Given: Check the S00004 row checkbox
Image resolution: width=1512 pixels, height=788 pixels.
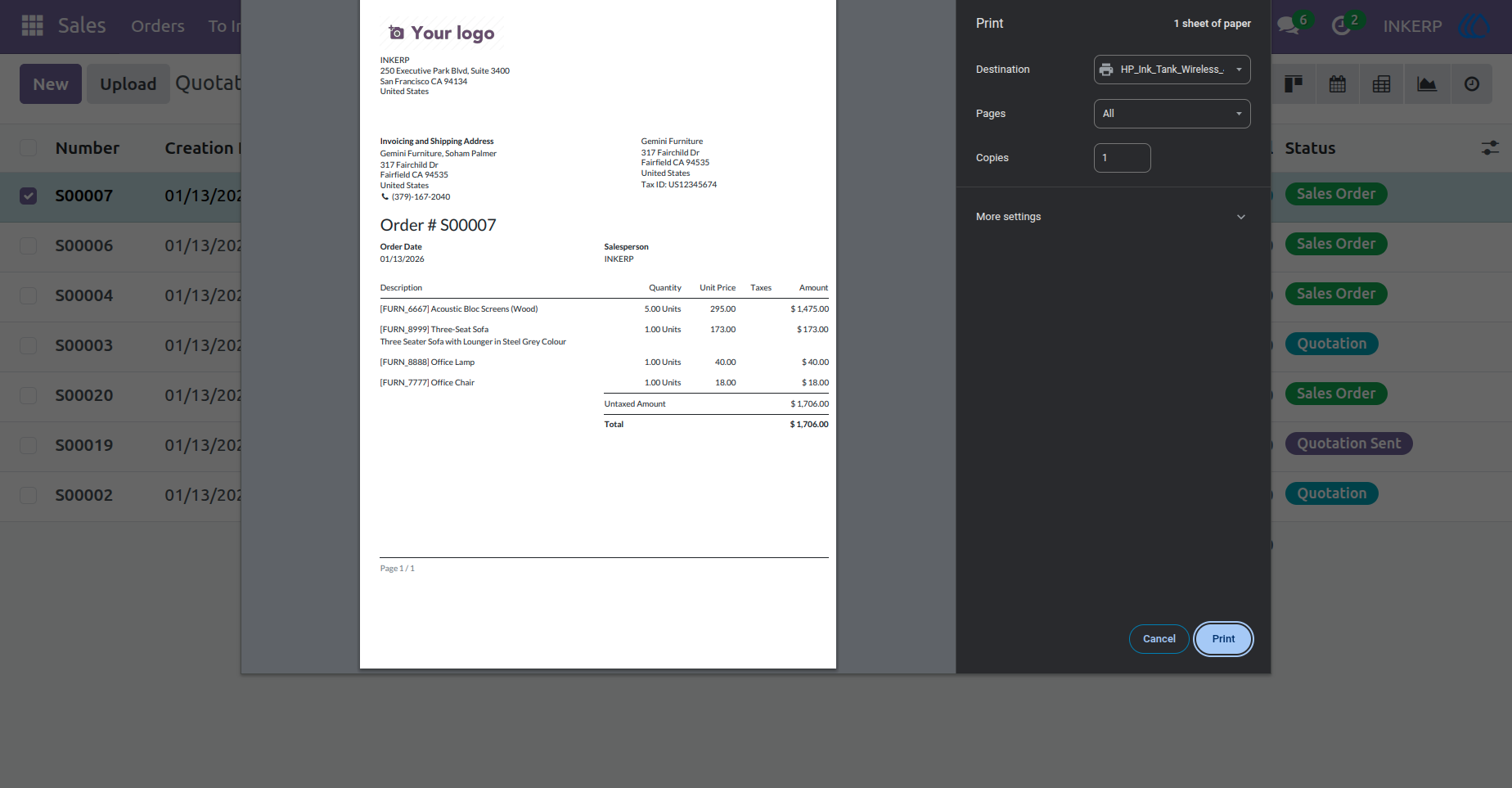Looking at the screenshot, I should coord(29,296).
